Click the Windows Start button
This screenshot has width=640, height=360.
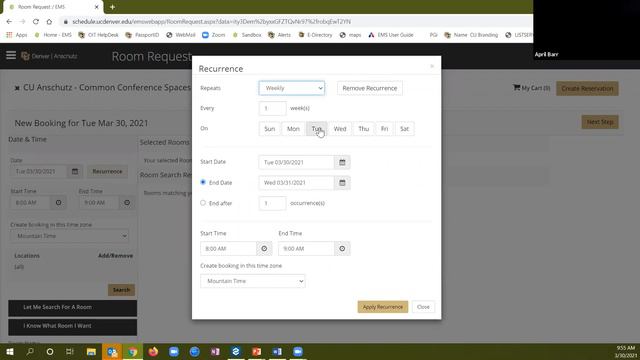pos(10,351)
